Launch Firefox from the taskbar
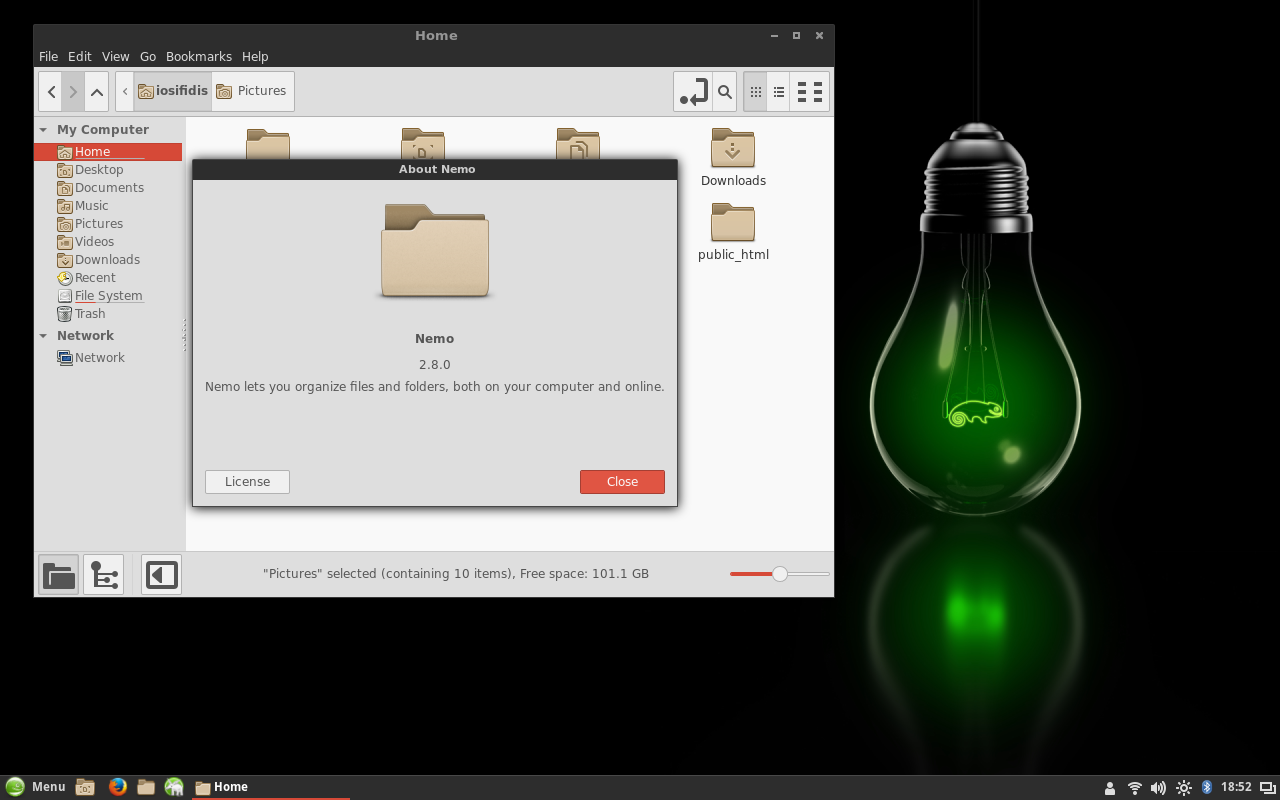Image resolution: width=1280 pixels, height=800 pixels. coord(117,787)
